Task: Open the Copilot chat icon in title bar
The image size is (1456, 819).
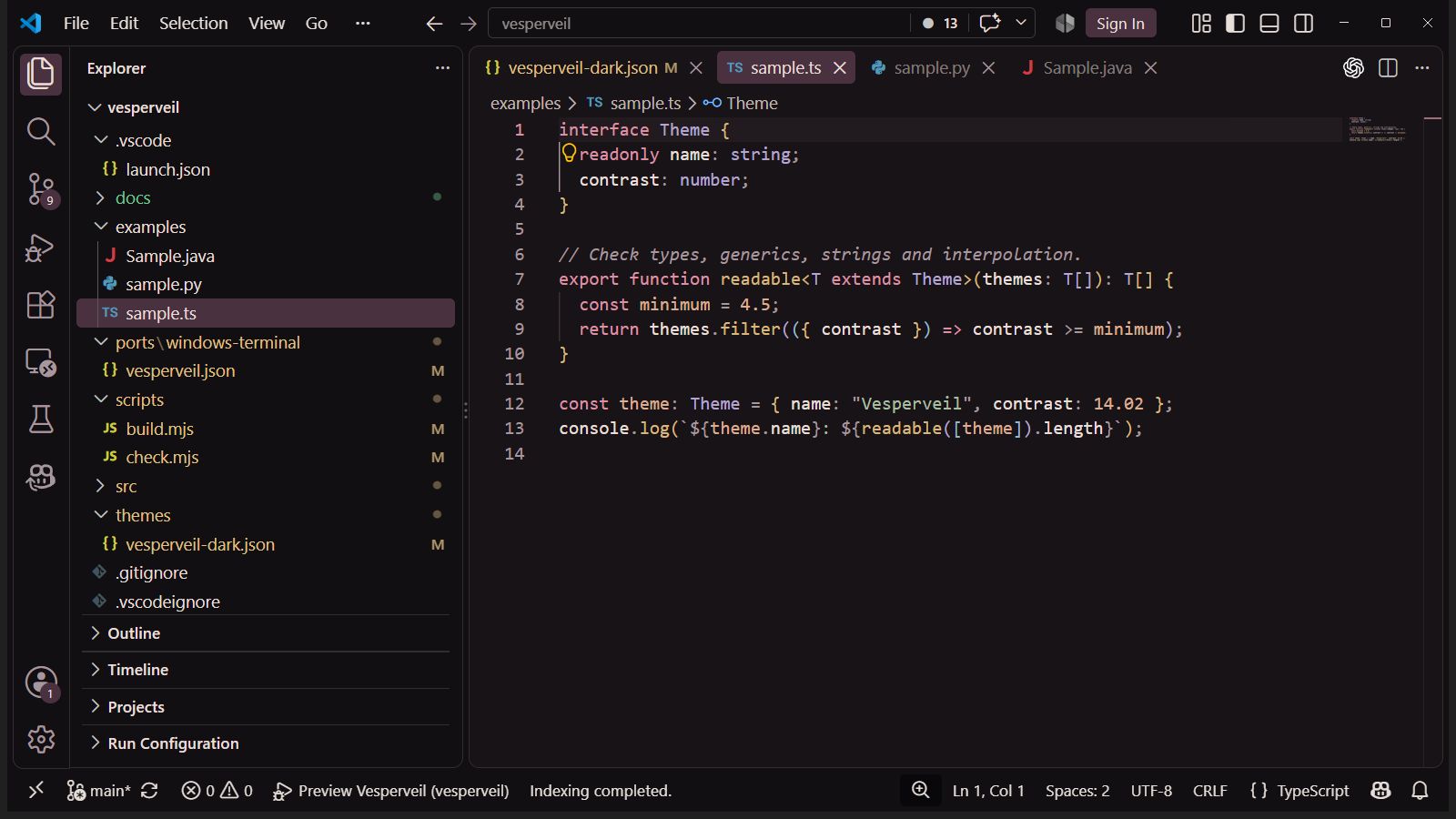Action: pyautogui.click(x=989, y=23)
